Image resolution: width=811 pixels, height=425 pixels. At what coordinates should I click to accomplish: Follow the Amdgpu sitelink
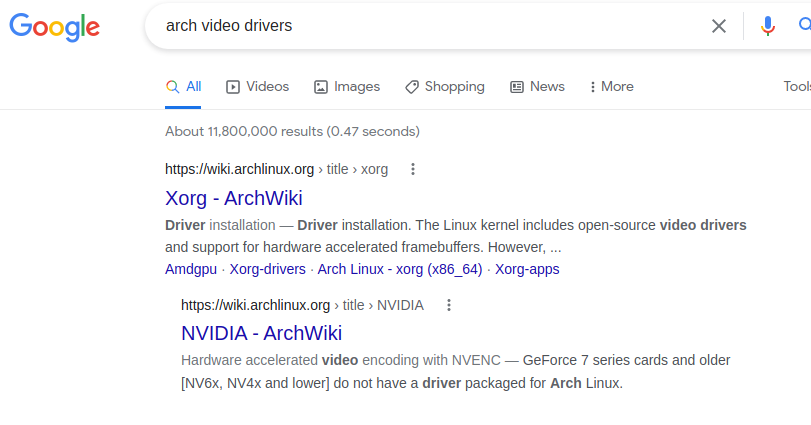click(191, 269)
